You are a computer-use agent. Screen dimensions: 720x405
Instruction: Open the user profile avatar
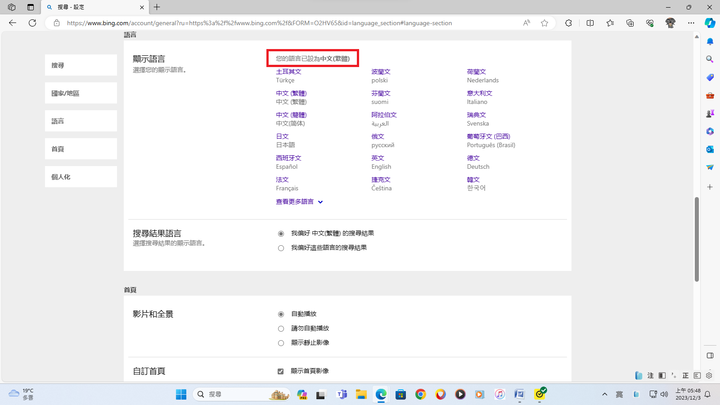(x=670, y=23)
